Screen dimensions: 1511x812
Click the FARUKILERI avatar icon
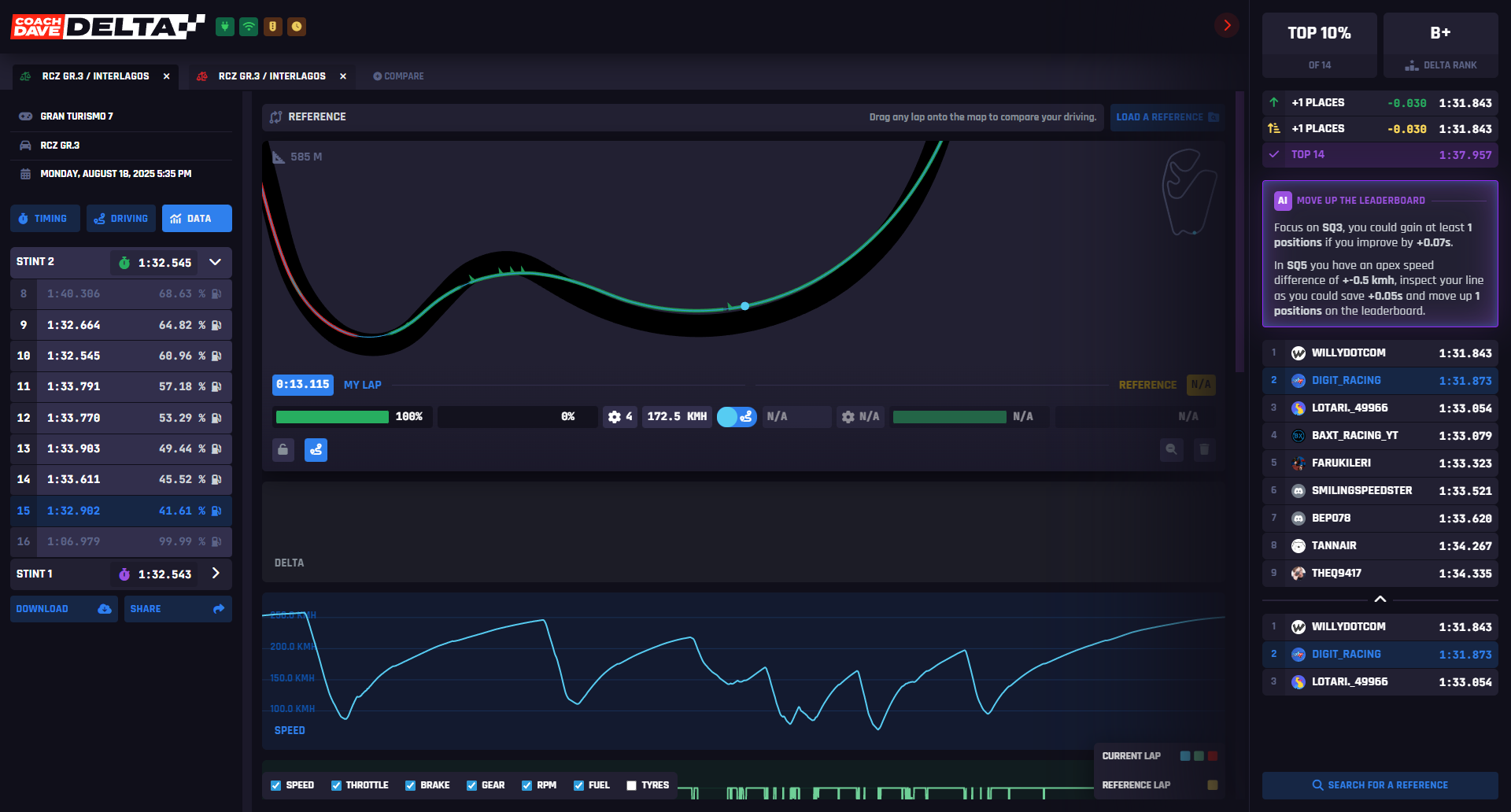pos(1299,463)
